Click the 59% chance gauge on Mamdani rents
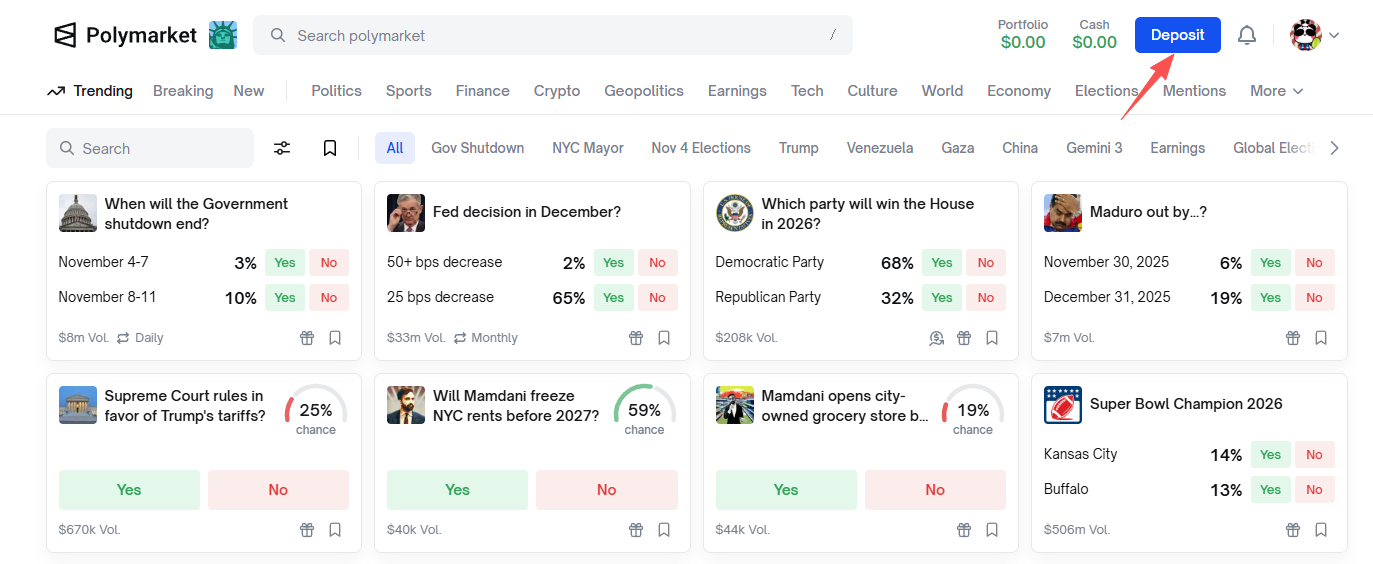1373x564 pixels. pyautogui.click(x=644, y=411)
